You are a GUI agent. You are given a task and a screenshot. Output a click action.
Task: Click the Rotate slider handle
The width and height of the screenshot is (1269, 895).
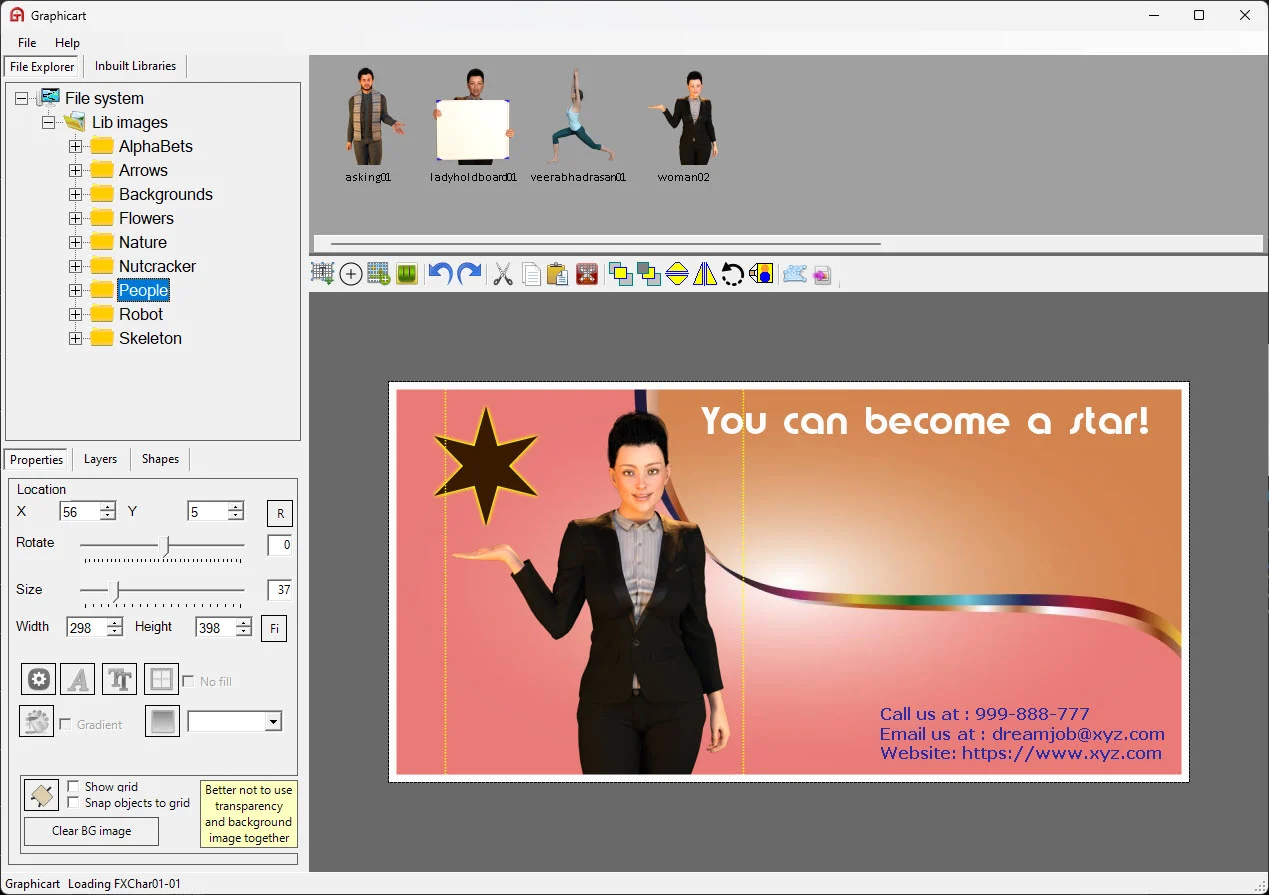(x=166, y=546)
